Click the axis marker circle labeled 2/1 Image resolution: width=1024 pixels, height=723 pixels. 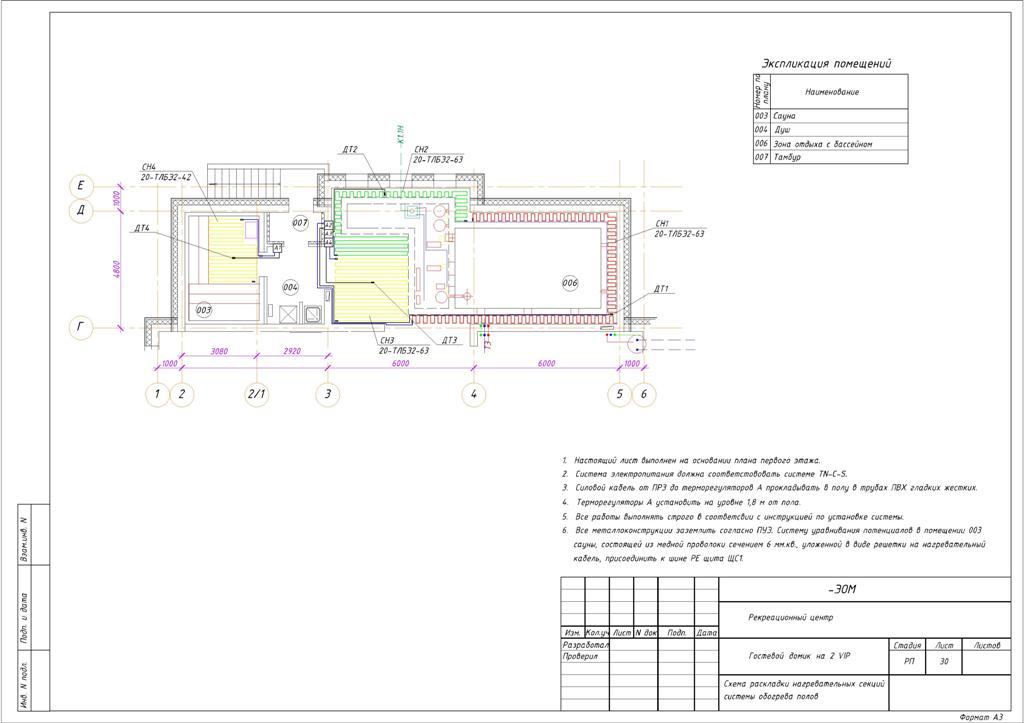(x=257, y=394)
